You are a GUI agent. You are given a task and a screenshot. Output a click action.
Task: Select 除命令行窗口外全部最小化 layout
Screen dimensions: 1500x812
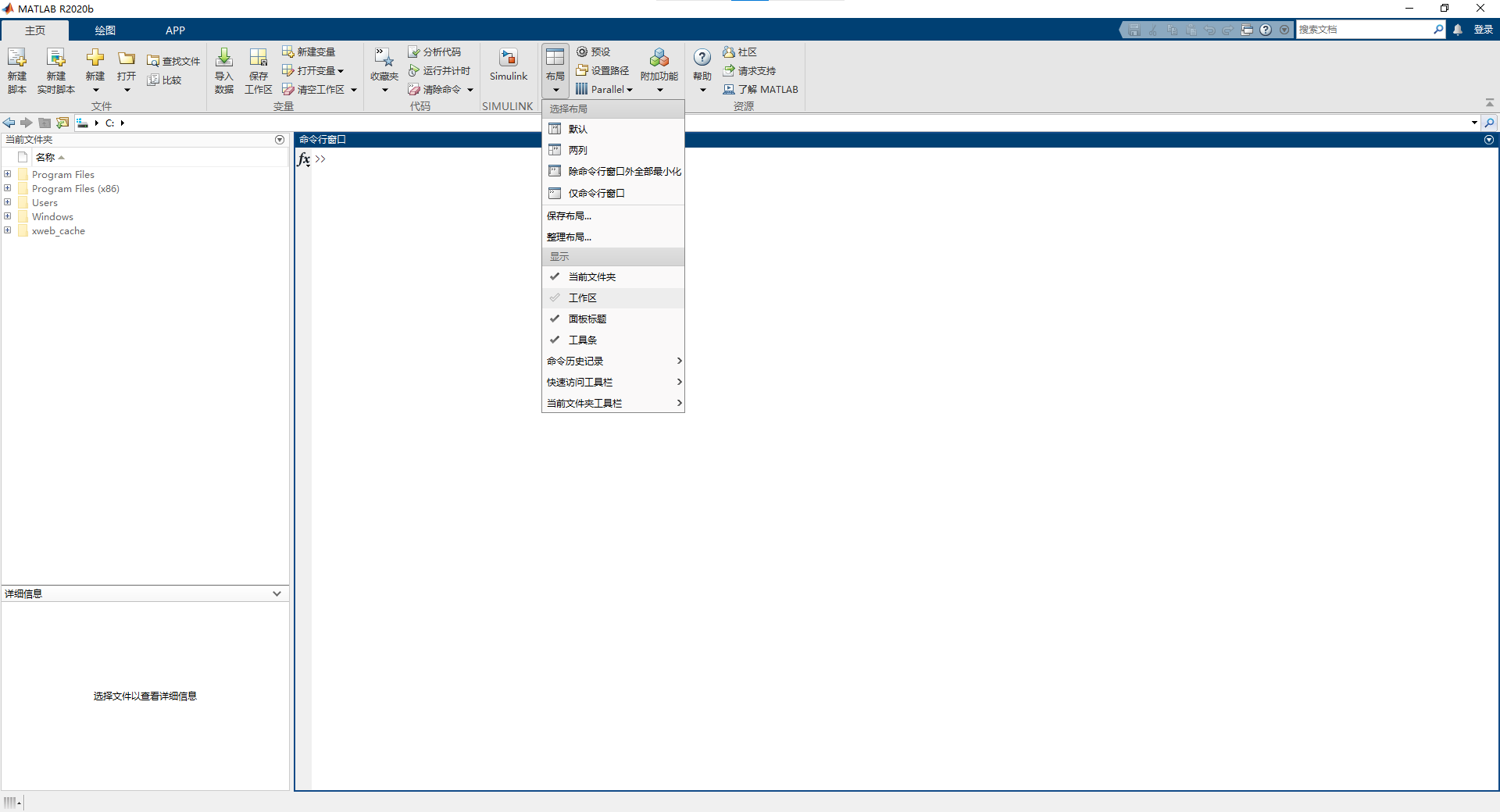pos(613,171)
